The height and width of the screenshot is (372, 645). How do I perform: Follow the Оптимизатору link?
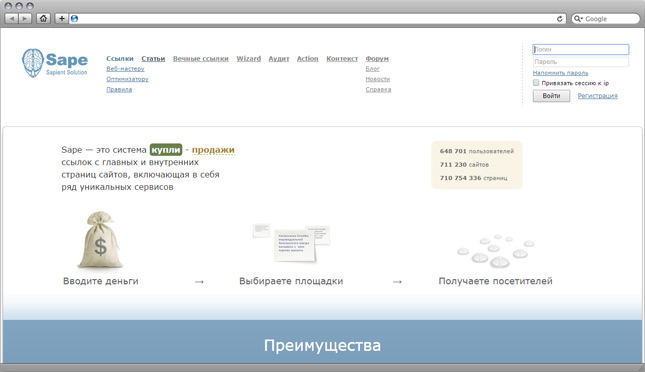coord(128,79)
